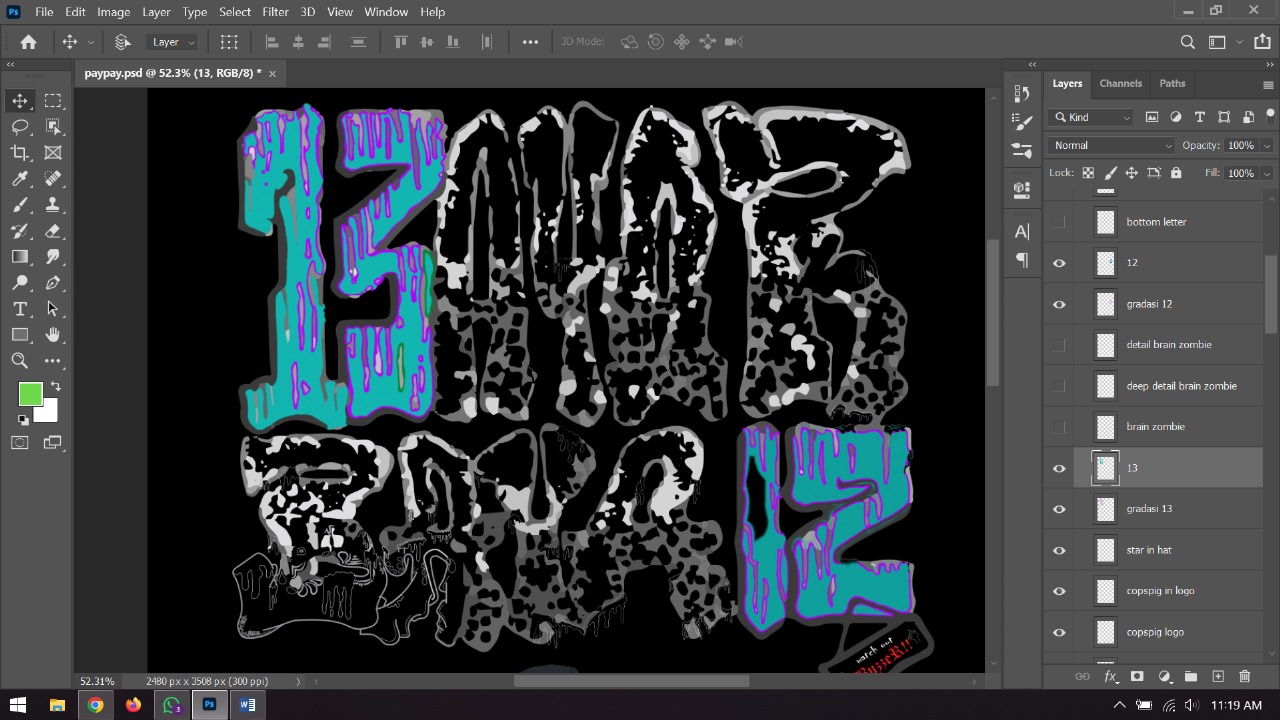Click the 13 layer thumbnail
Screen dimensions: 1280x720
point(1105,468)
